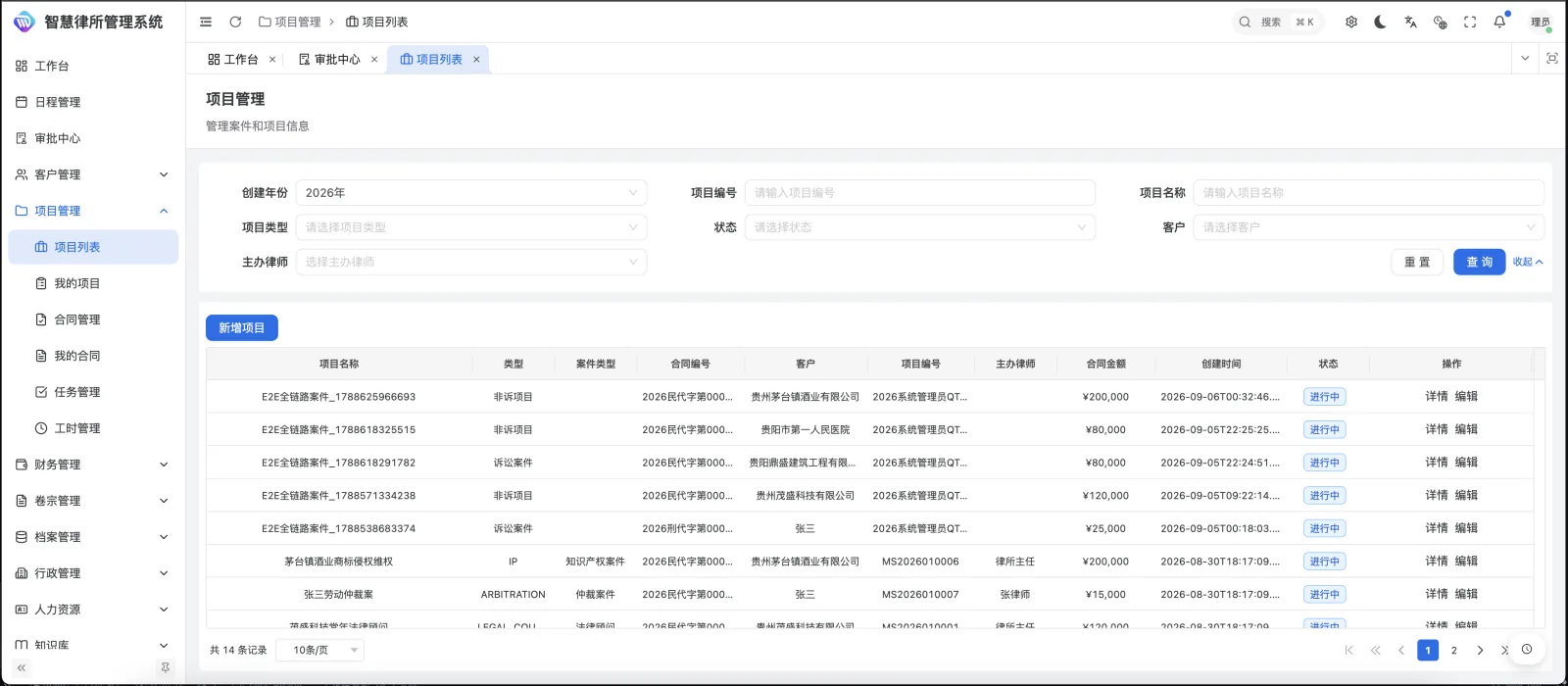Open 我的合同 in sidebar
This screenshot has height=686, width=1568.
(x=93, y=356)
